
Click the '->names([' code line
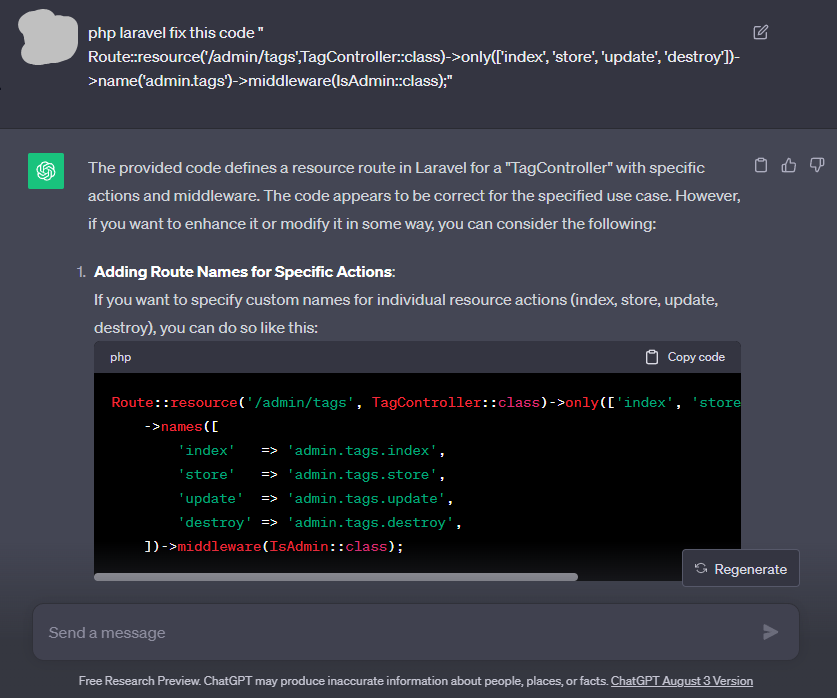point(181,426)
